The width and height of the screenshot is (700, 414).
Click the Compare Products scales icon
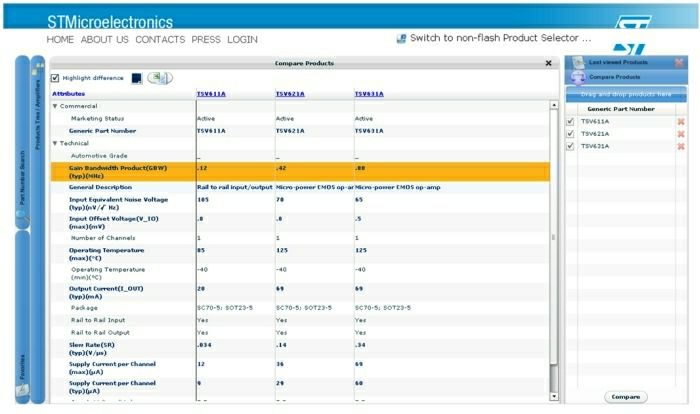pos(578,77)
